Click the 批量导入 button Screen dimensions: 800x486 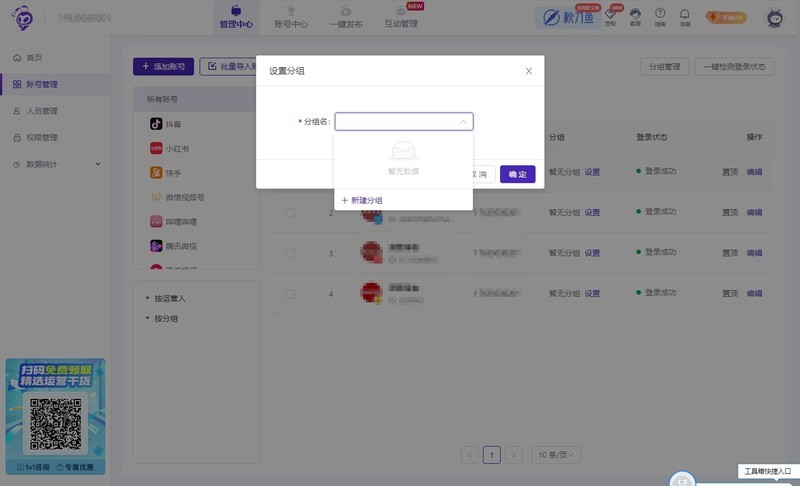click(228, 66)
